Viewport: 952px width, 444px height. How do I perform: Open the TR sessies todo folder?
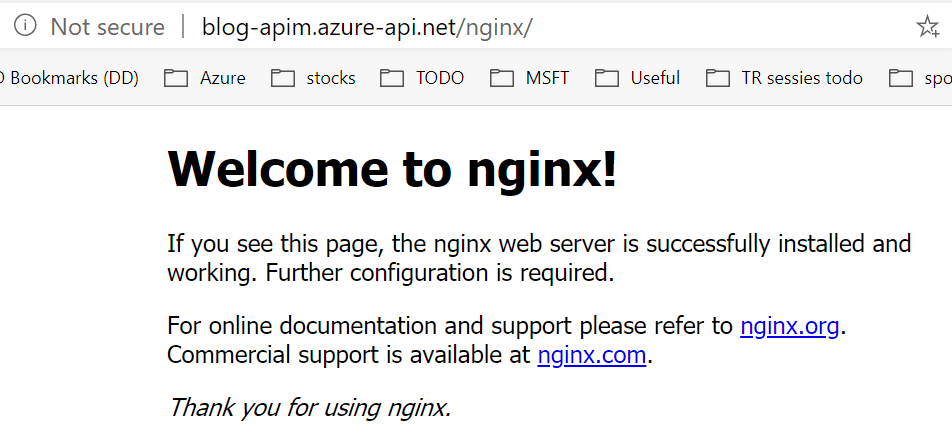(784, 78)
